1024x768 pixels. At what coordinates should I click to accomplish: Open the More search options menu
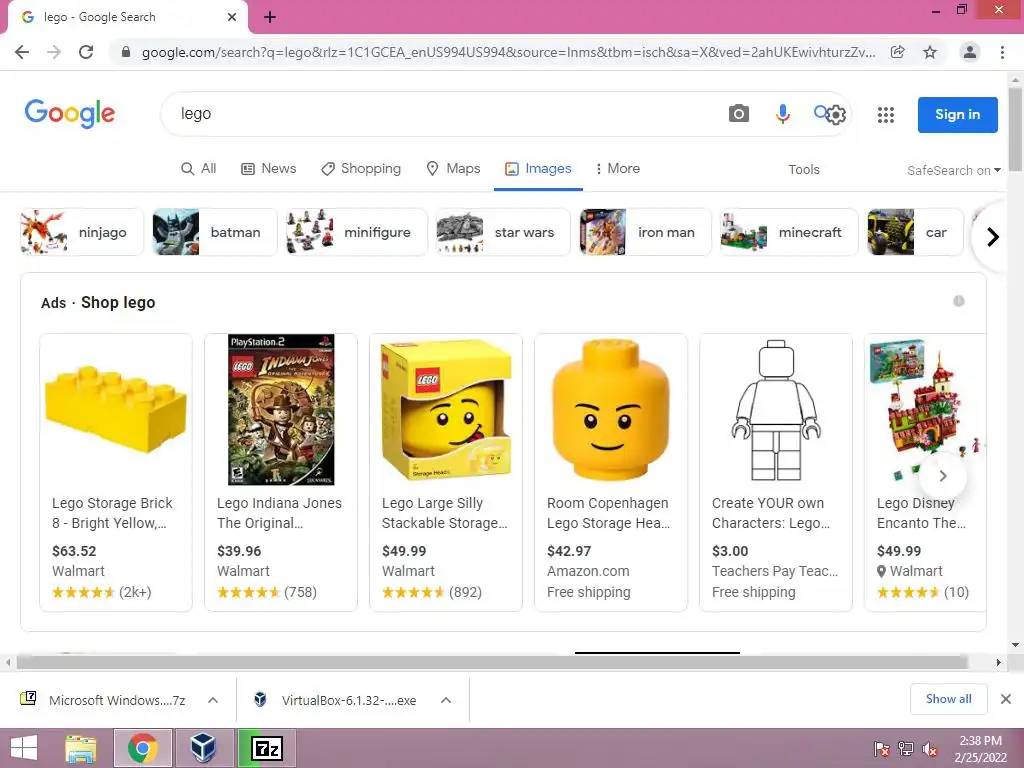[x=618, y=168]
